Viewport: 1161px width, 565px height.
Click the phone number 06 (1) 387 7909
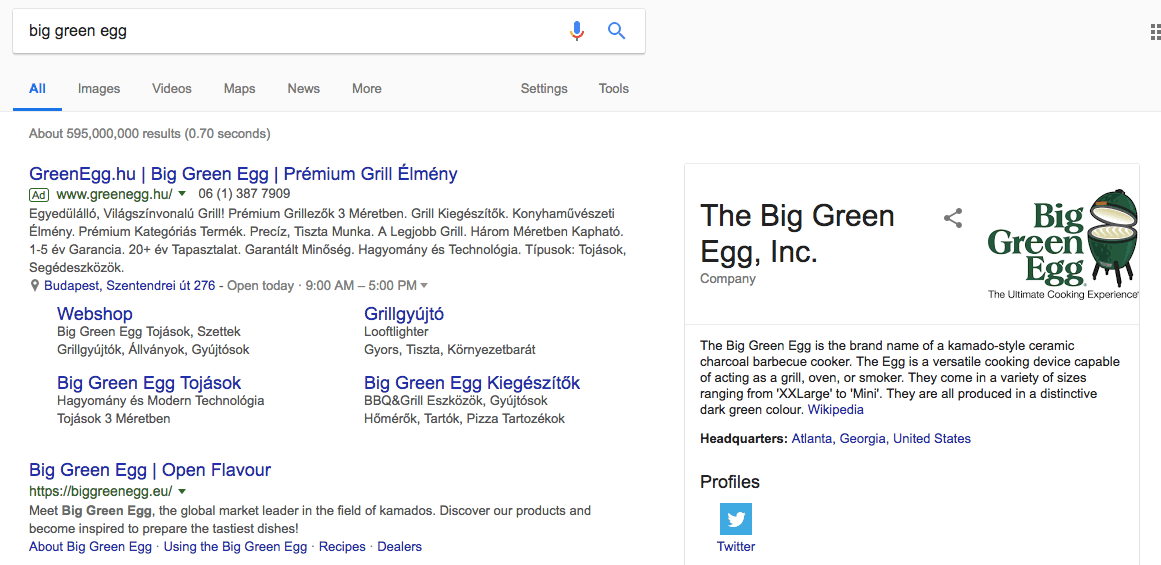click(x=244, y=195)
